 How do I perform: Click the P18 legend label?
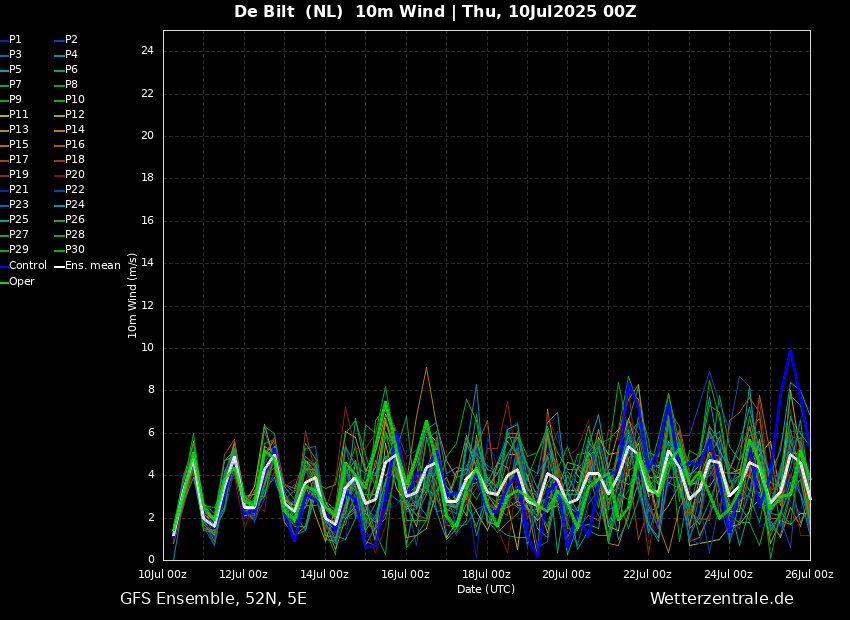(75, 160)
